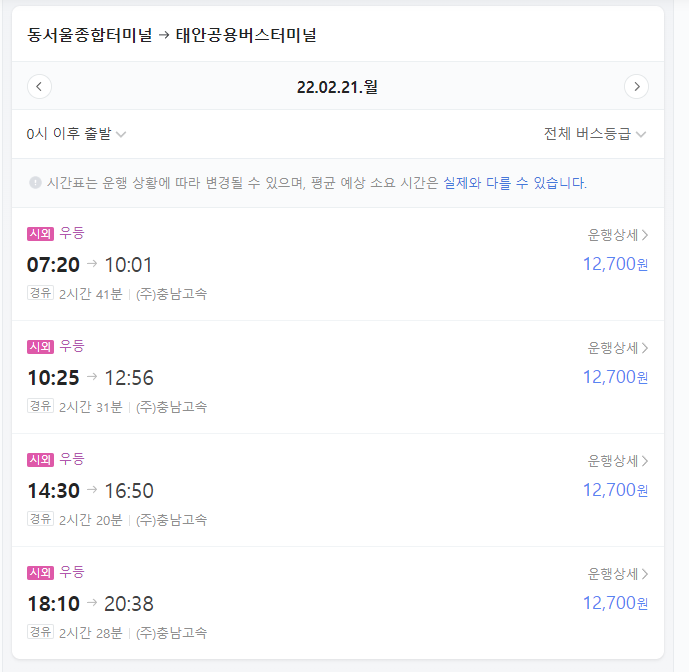Viewport: 689px width, 672px height.
Task: Open 운행상세 for the 07:20 bus
Action: click(x=618, y=235)
